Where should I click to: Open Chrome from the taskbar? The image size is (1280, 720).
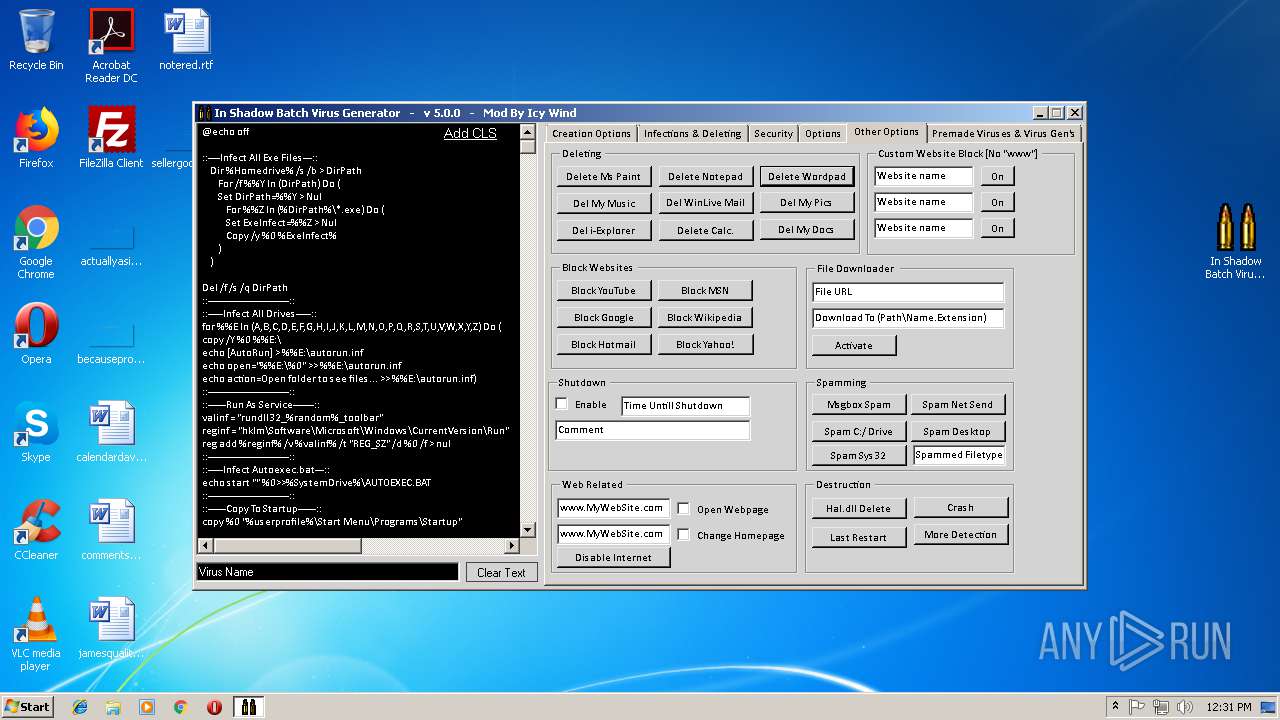pos(181,707)
